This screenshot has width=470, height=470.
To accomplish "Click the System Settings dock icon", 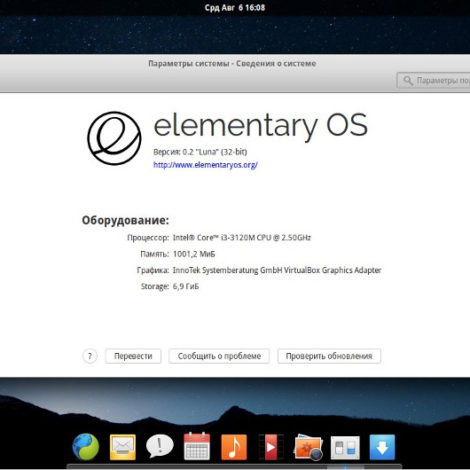I will tap(345, 447).
